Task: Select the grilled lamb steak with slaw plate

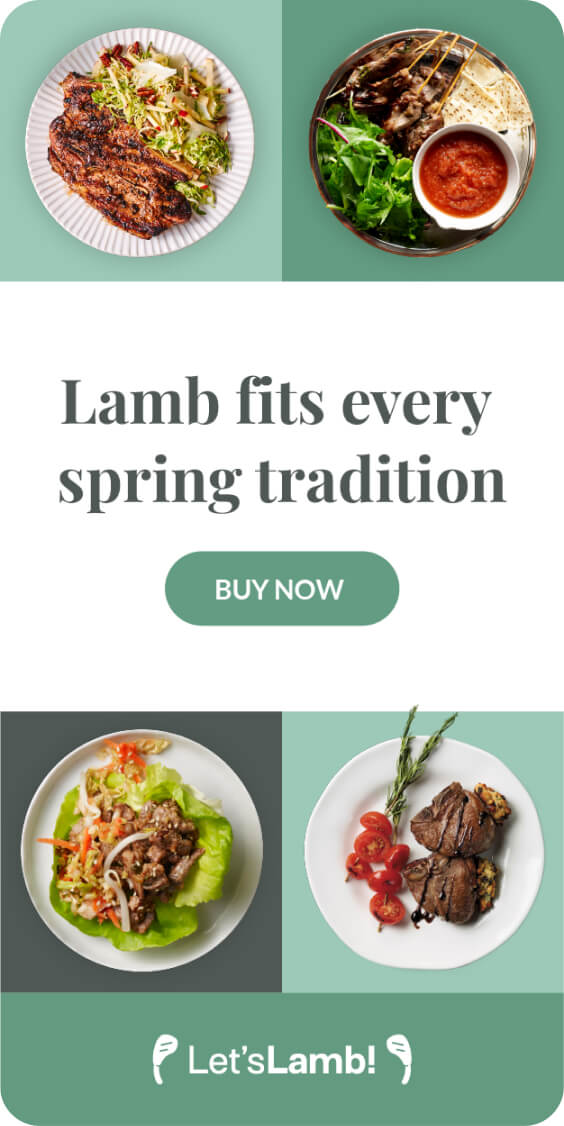Action: point(139,142)
